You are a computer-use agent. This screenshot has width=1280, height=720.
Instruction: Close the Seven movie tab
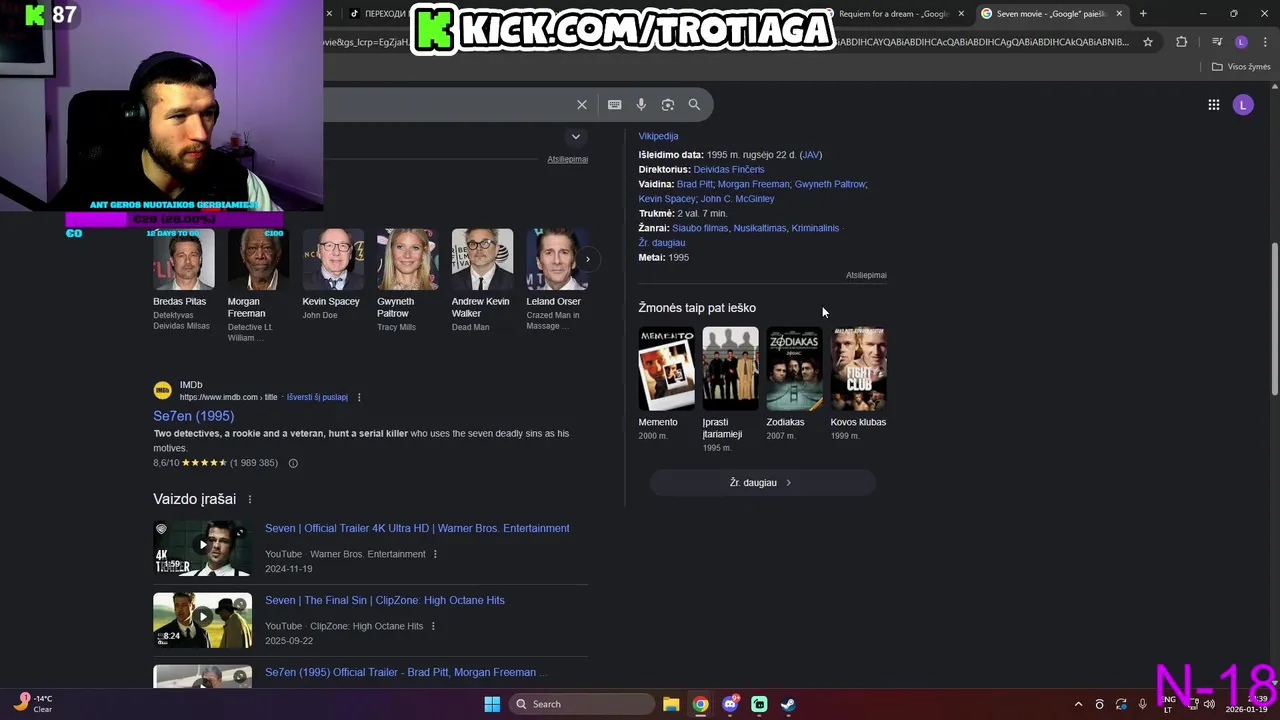coord(1119,14)
